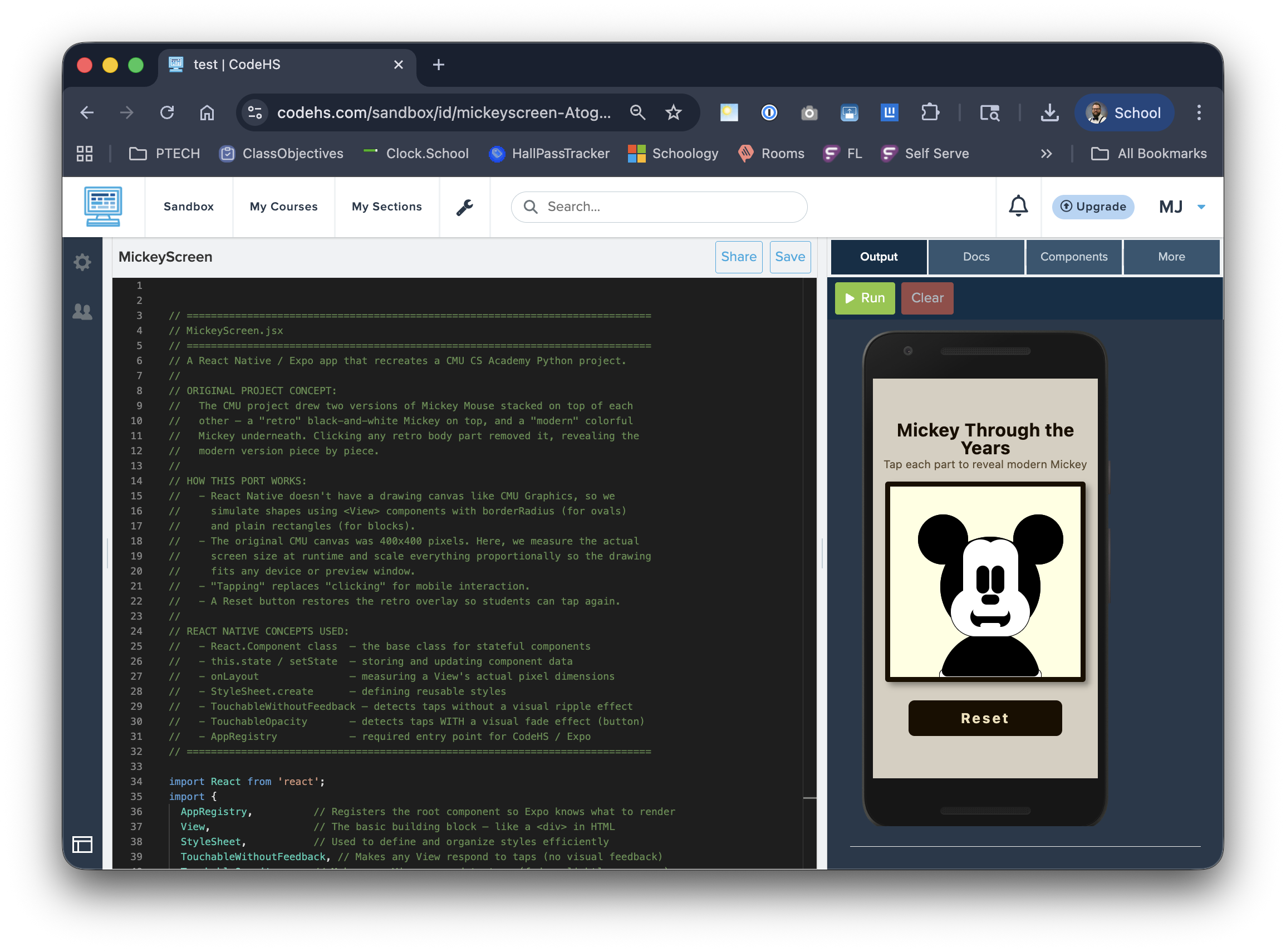Open editor settings gear in sidebar
The width and height of the screenshot is (1286, 952).
coord(82,262)
